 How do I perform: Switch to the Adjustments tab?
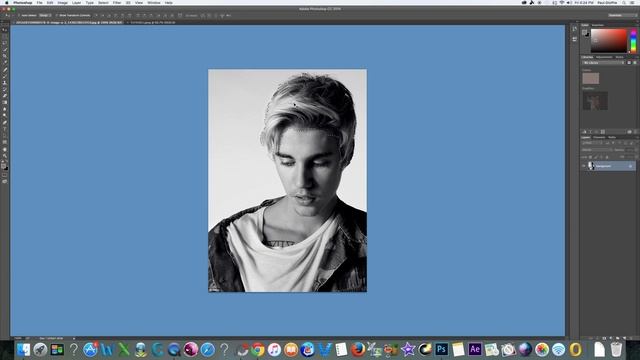point(604,57)
